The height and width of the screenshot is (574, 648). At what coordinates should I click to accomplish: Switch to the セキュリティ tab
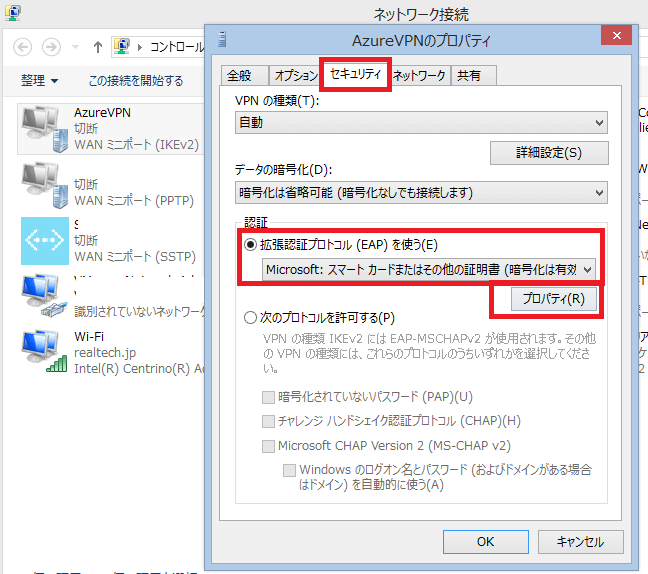click(355, 74)
